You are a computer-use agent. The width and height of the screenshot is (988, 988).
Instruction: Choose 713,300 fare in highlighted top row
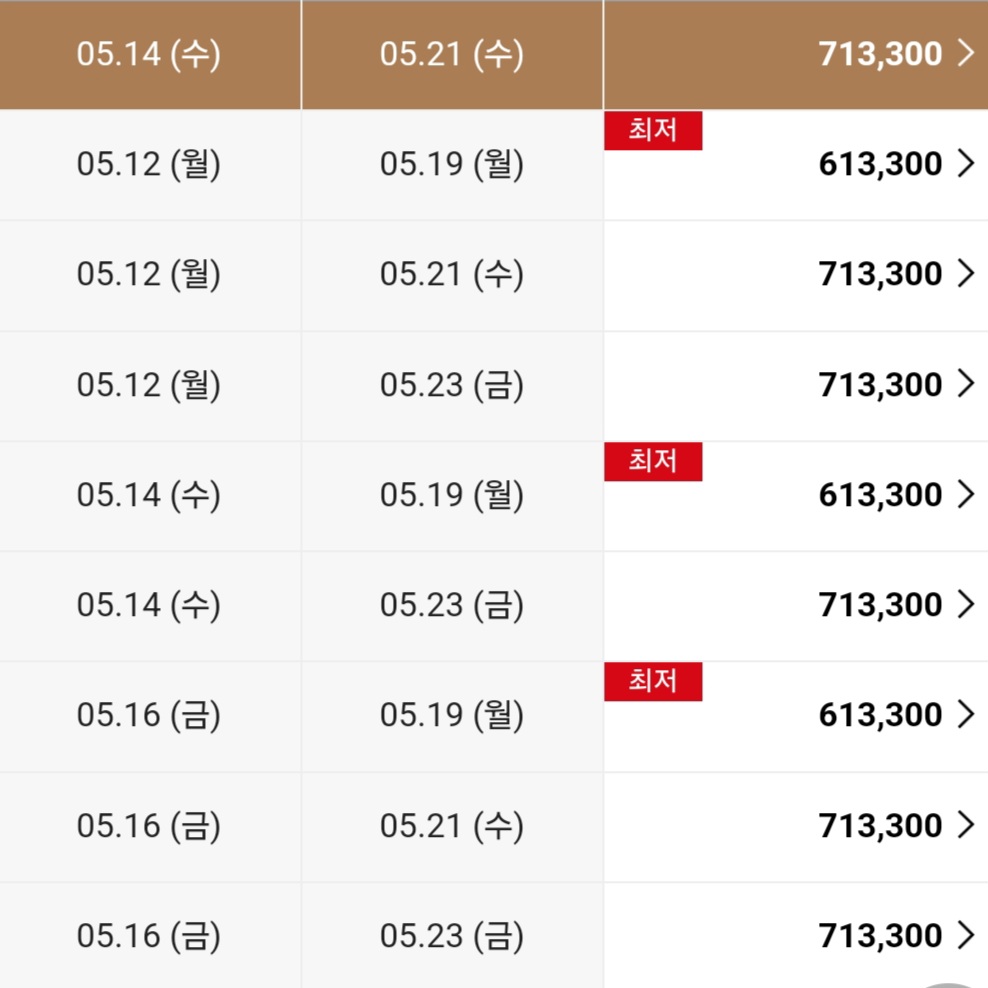pyautogui.click(x=880, y=54)
